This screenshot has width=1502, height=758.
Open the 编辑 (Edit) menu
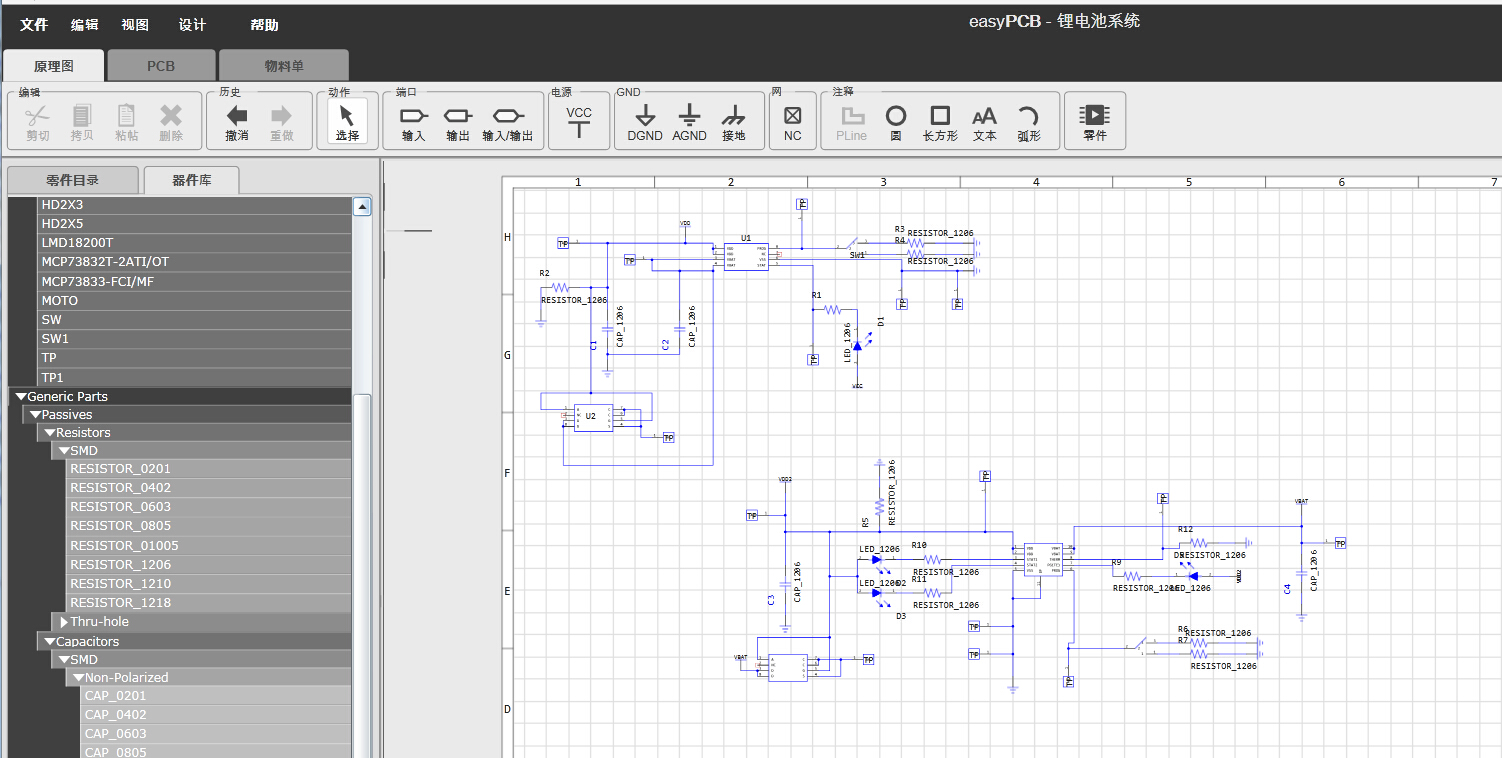[x=85, y=25]
